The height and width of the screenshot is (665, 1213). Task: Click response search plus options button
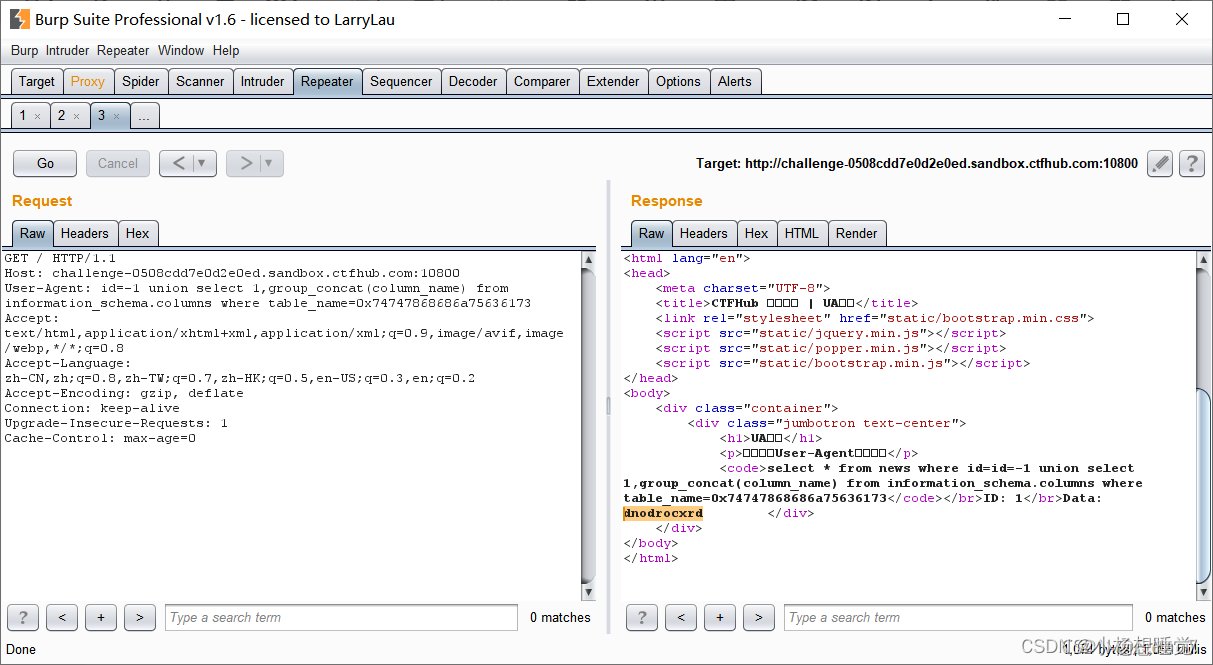720,617
